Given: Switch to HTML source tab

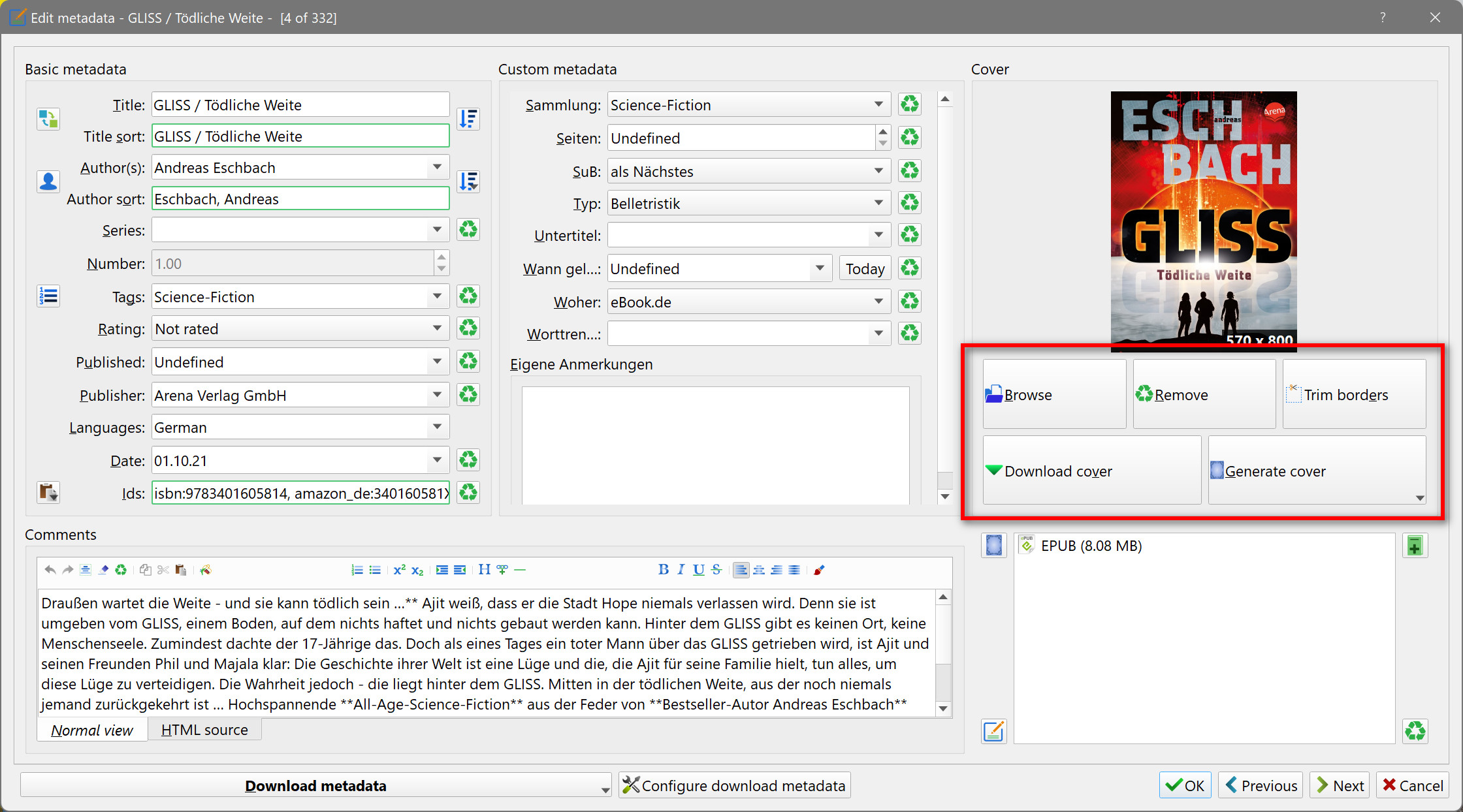Looking at the screenshot, I should point(204,730).
